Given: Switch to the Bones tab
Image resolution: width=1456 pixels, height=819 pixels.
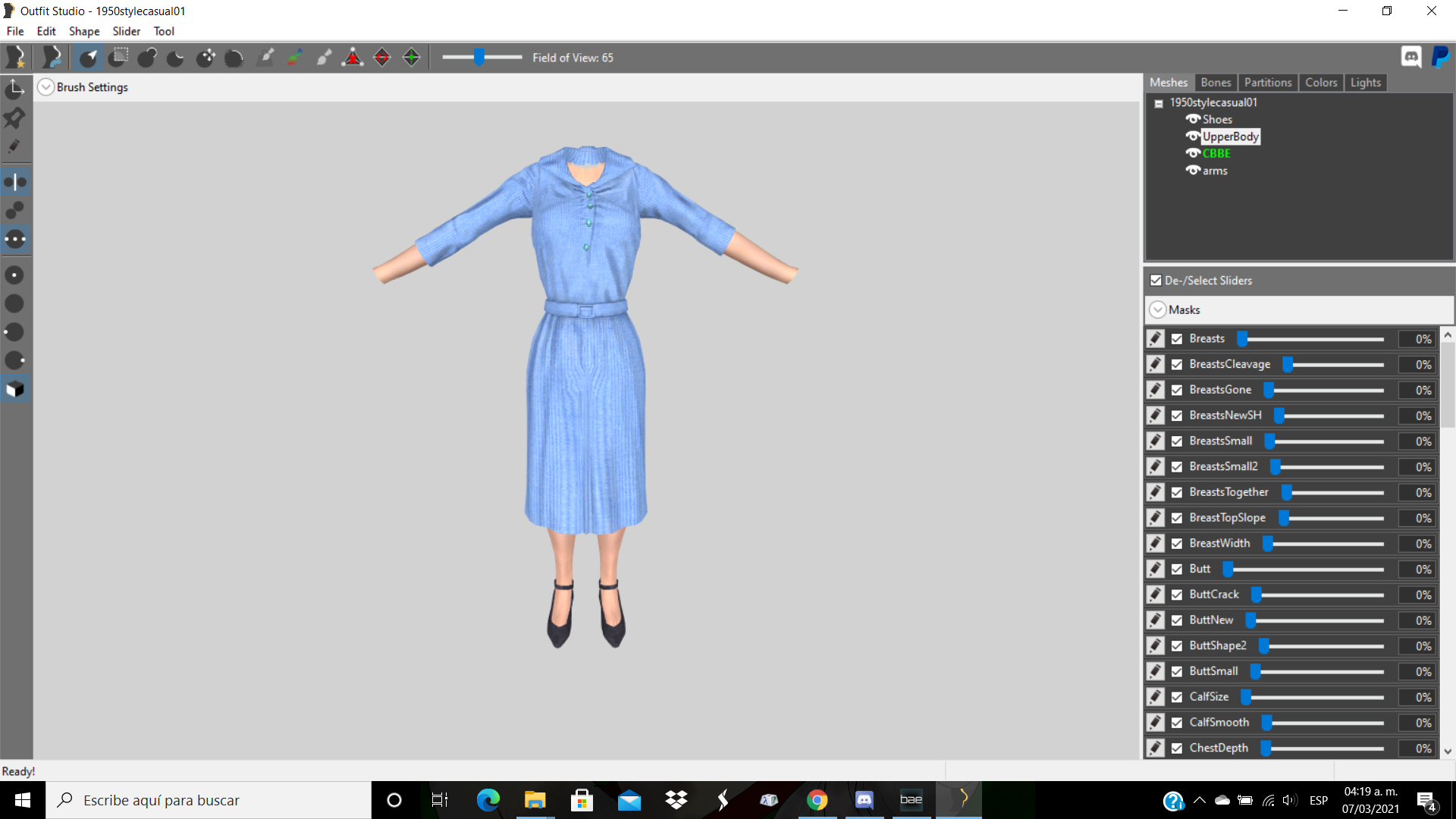Looking at the screenshot, I should [1216, 83].
